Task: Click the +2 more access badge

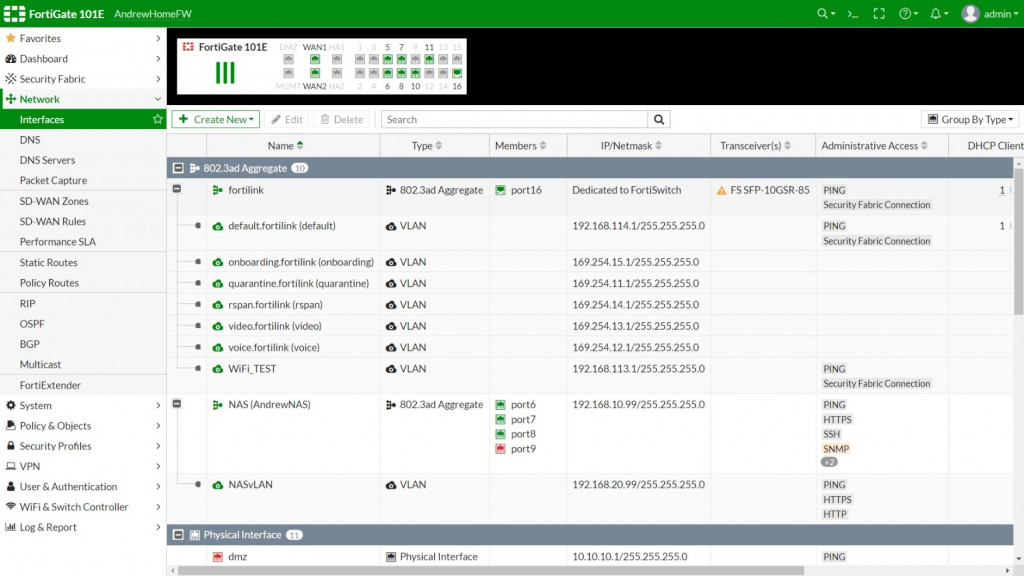Action: tap(829, 462)
